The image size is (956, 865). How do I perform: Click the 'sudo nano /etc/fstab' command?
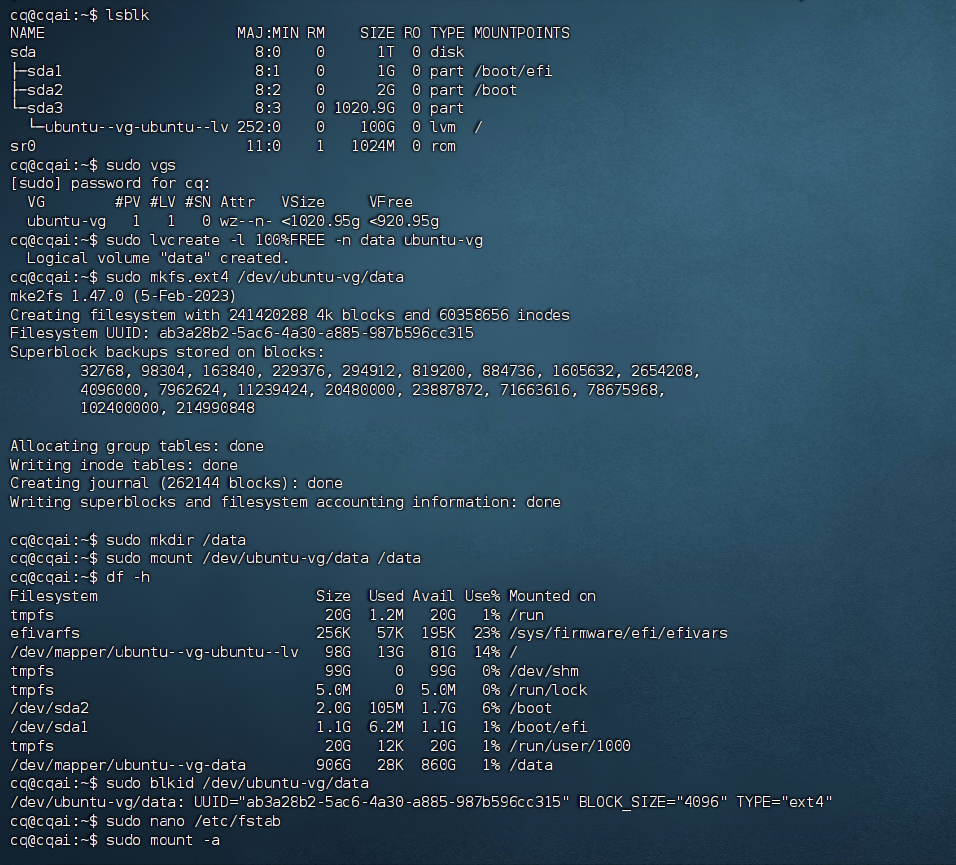(193, 821)
